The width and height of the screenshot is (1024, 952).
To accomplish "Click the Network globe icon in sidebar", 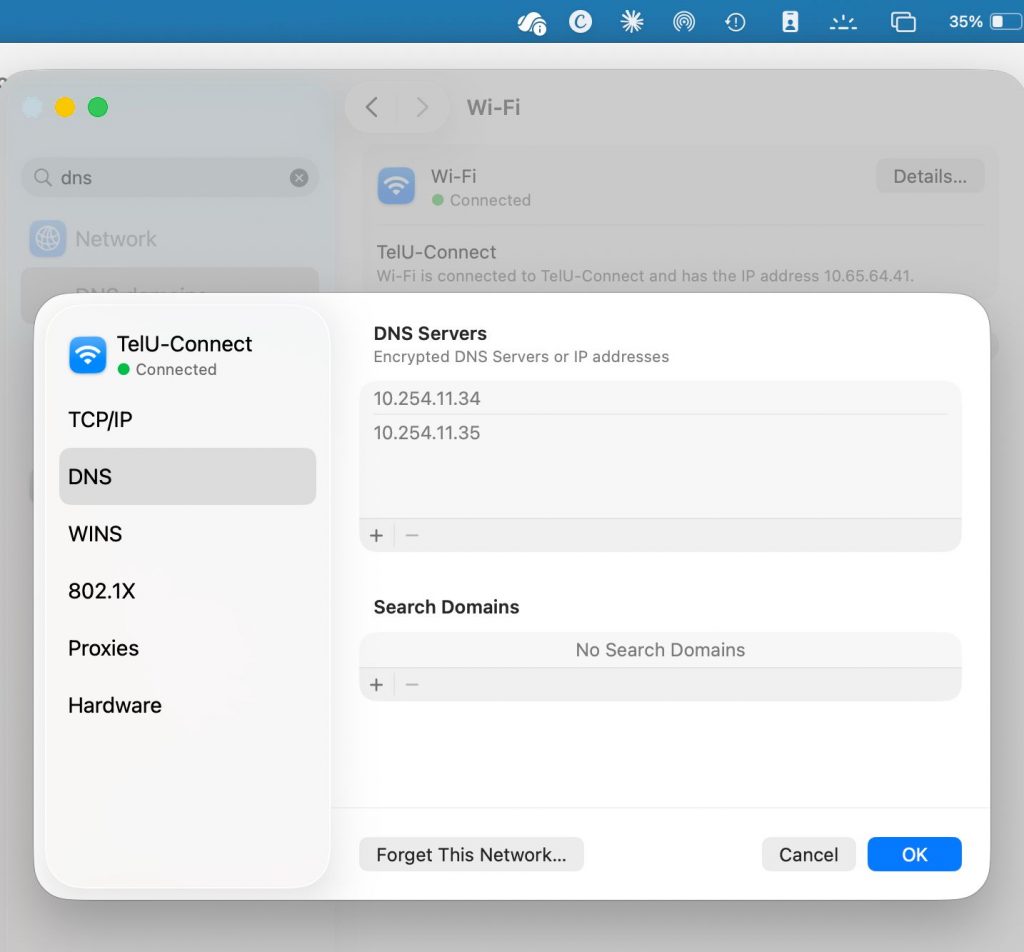I will tap(48, 238).
